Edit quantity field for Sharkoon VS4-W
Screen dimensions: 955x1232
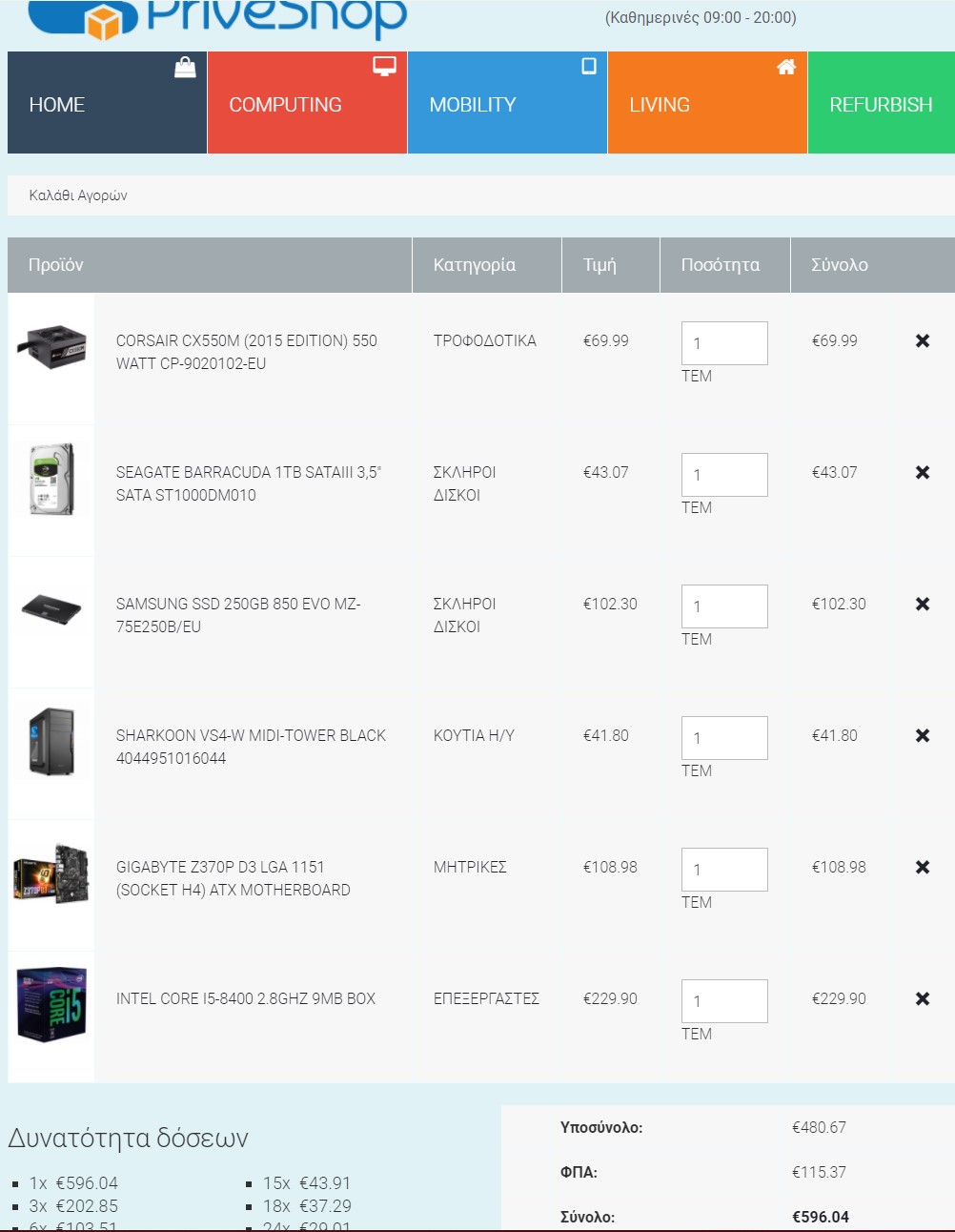pos(724,738)
